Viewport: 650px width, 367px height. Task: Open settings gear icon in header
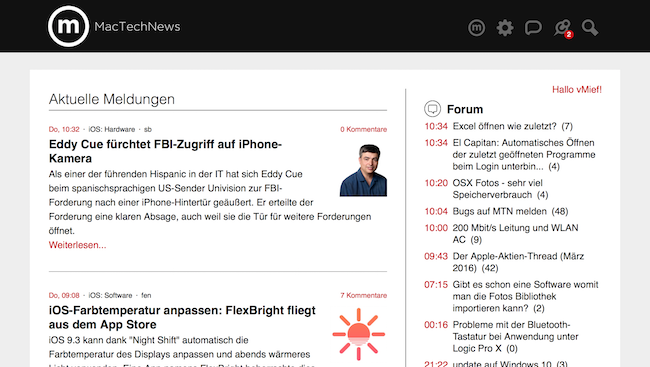click(505, 28)
